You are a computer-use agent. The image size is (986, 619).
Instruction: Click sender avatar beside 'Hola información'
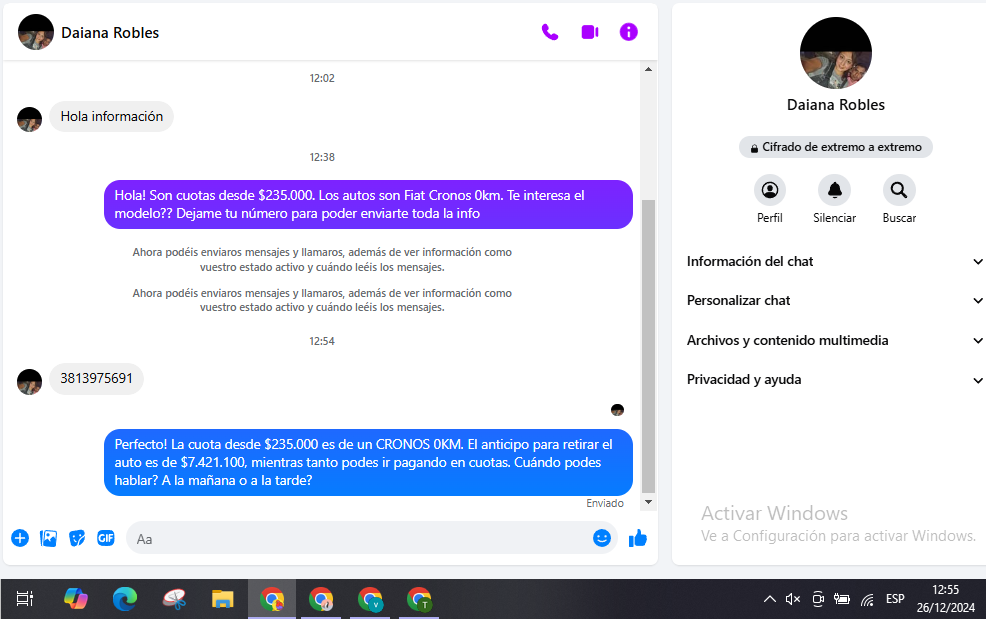click(x=30, y=120)
